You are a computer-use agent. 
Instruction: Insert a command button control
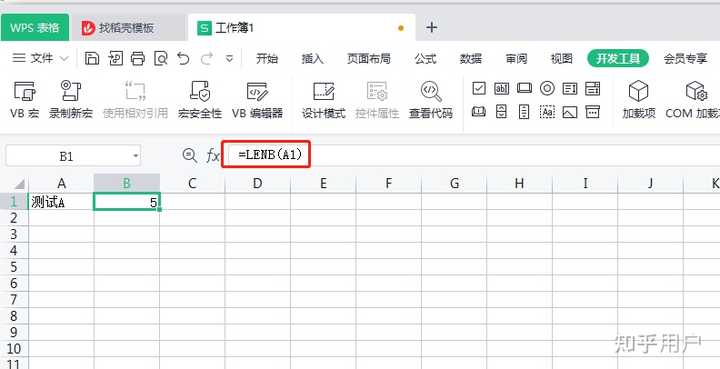point(524,88)
